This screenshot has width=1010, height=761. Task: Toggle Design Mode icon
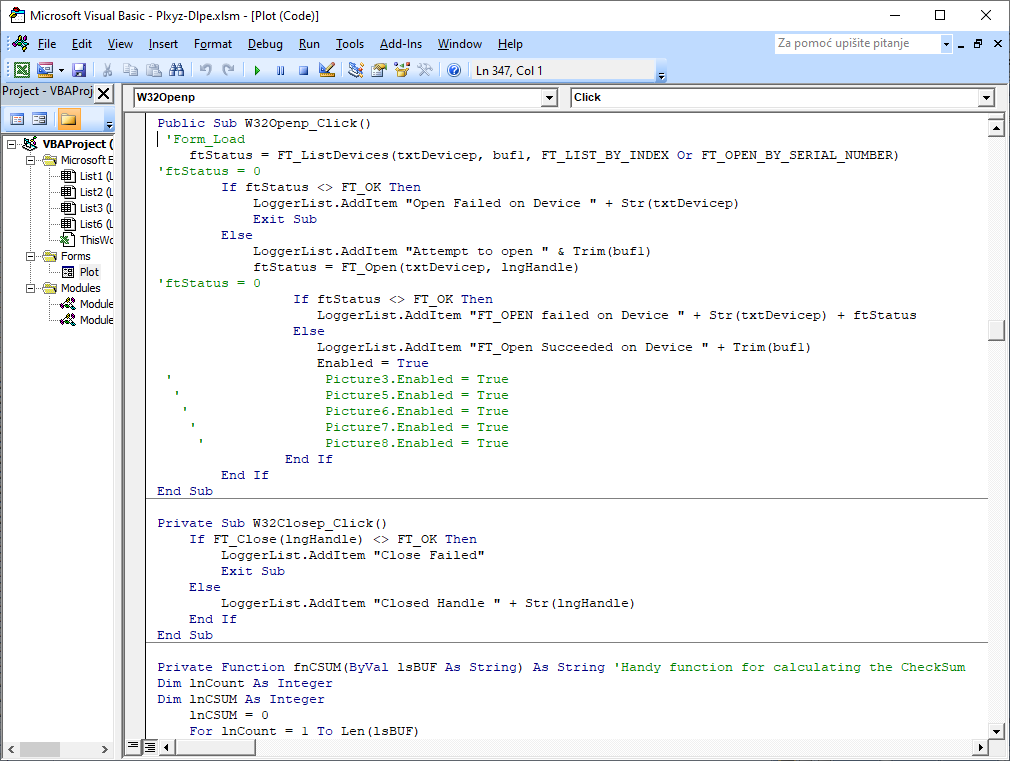tap(327, 70)
